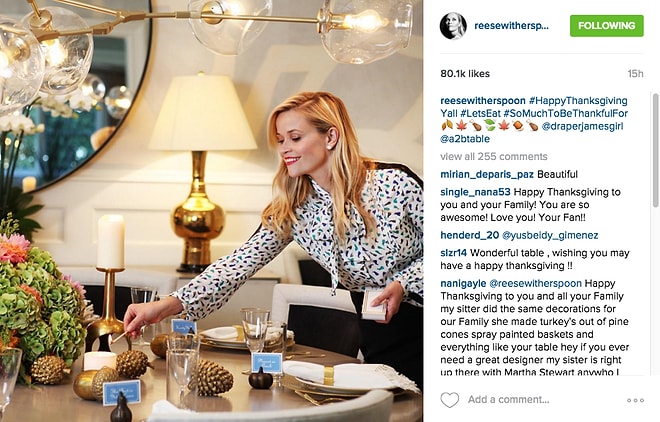The image size is (660, 422).
Task: Click the comments scrollbar thumb
Action: 656,149
